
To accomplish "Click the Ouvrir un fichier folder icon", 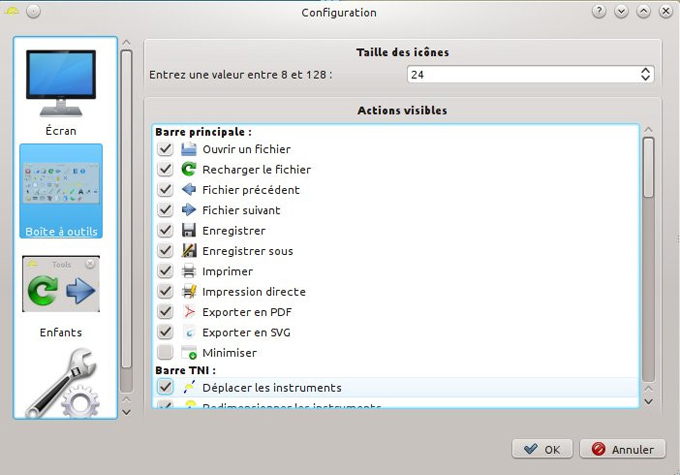I will 190,149.
